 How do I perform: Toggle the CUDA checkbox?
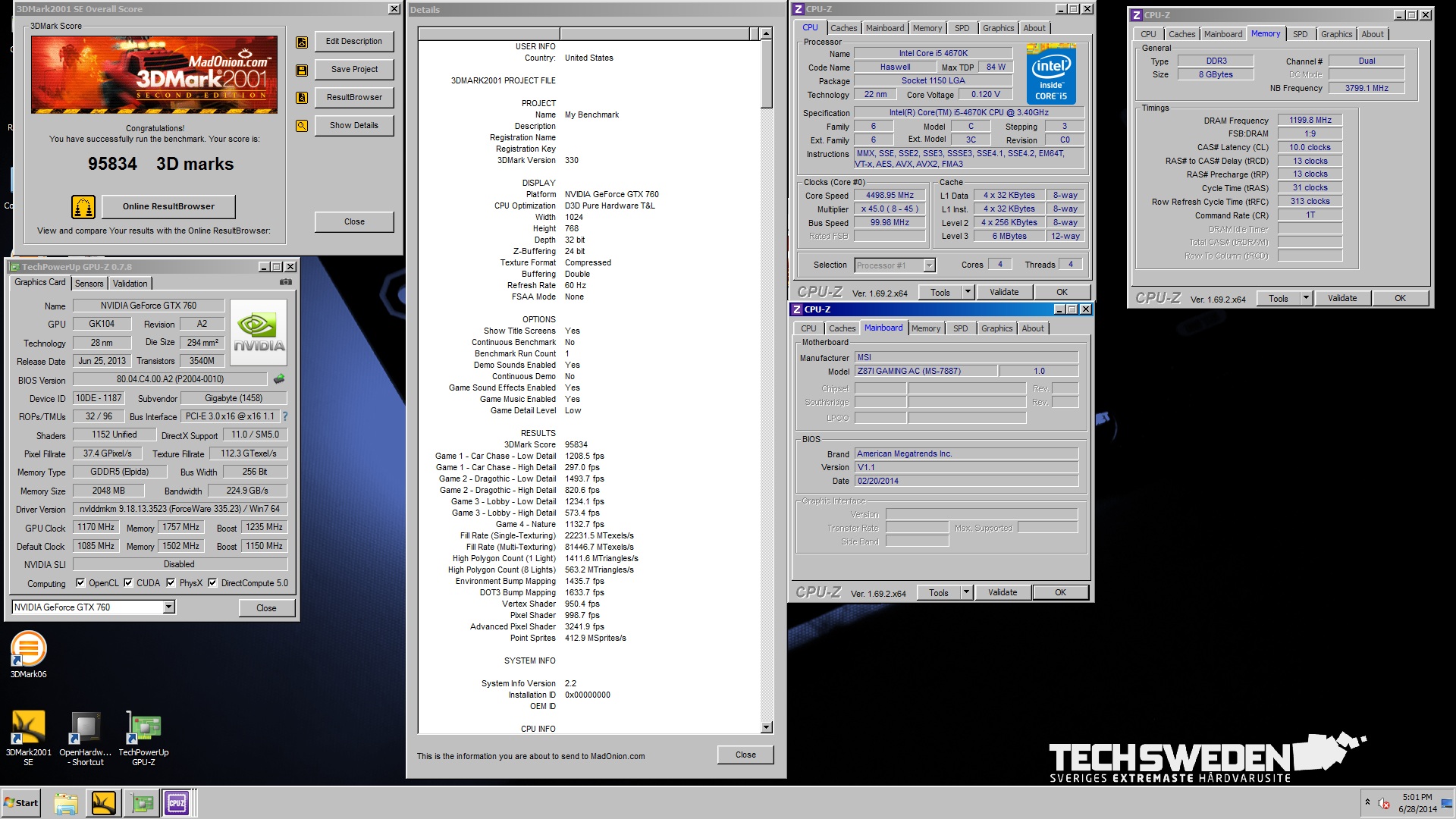(x=128, y=583)
